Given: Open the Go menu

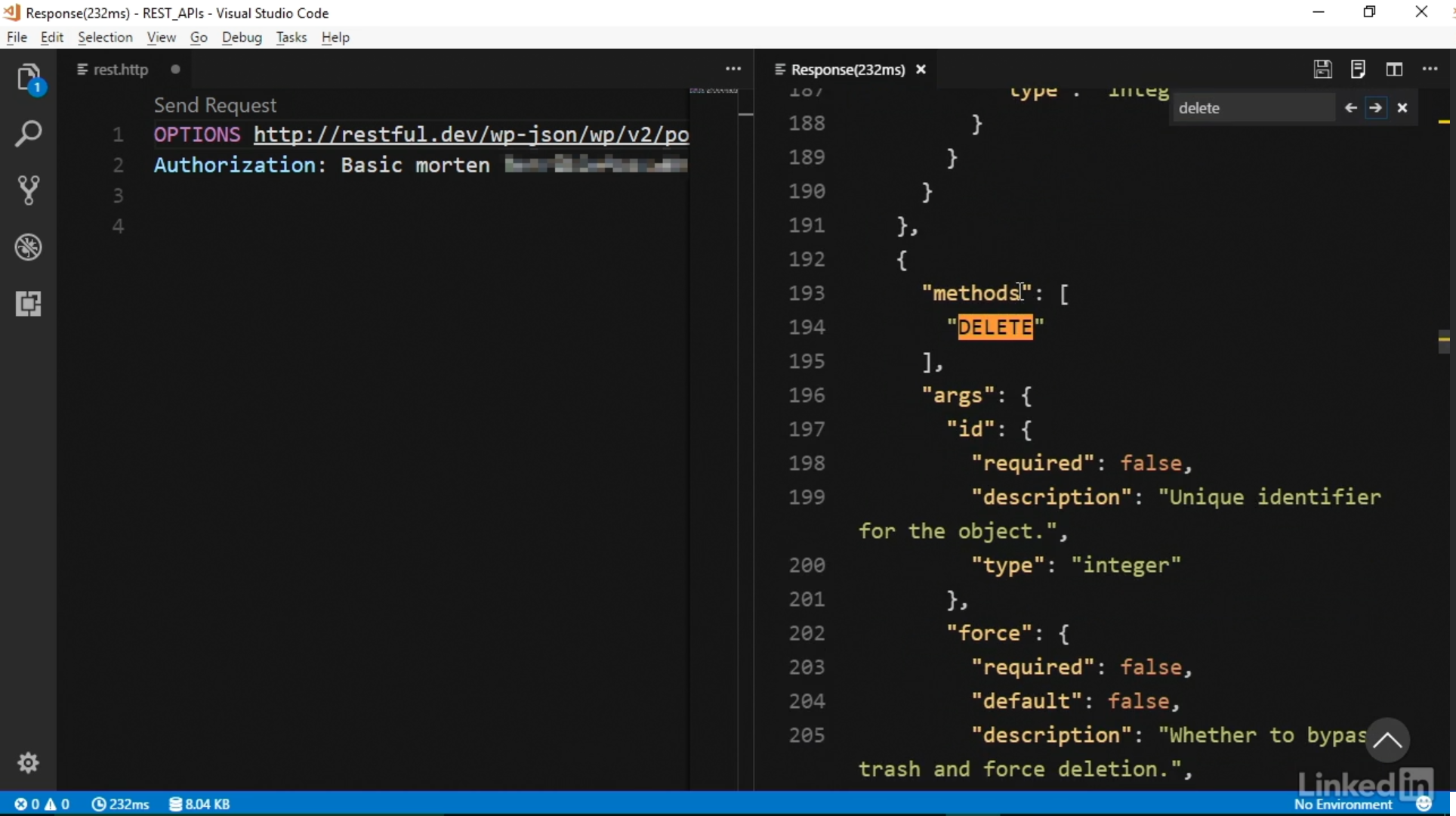Looking at the screenshot, I should point(199,37).
